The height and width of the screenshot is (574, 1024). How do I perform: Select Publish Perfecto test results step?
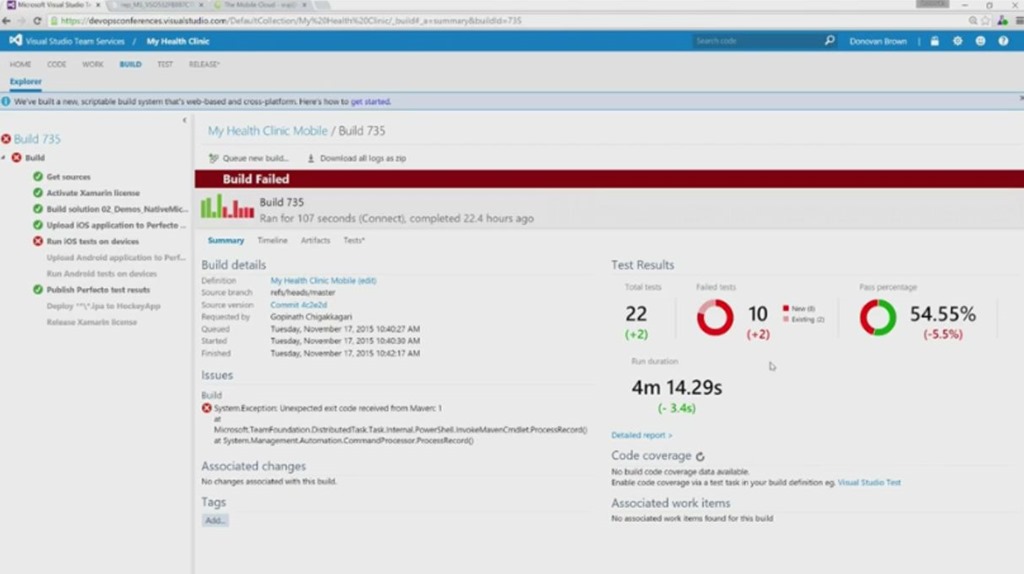tap(98, 290)
